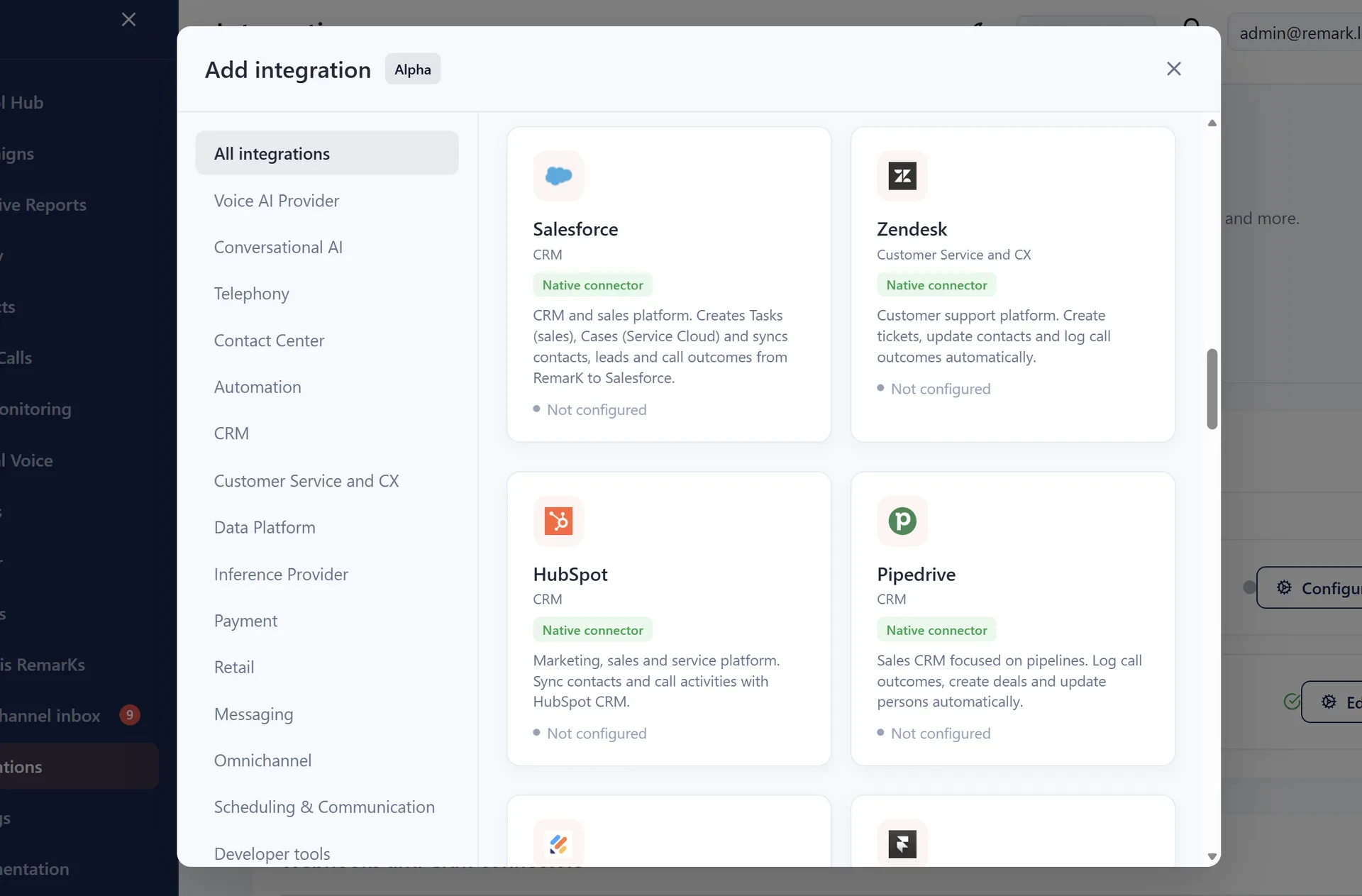Screen dimensions: 1362x896
Task: Close the Add integration dialog
Action: tap(1174, 69)
